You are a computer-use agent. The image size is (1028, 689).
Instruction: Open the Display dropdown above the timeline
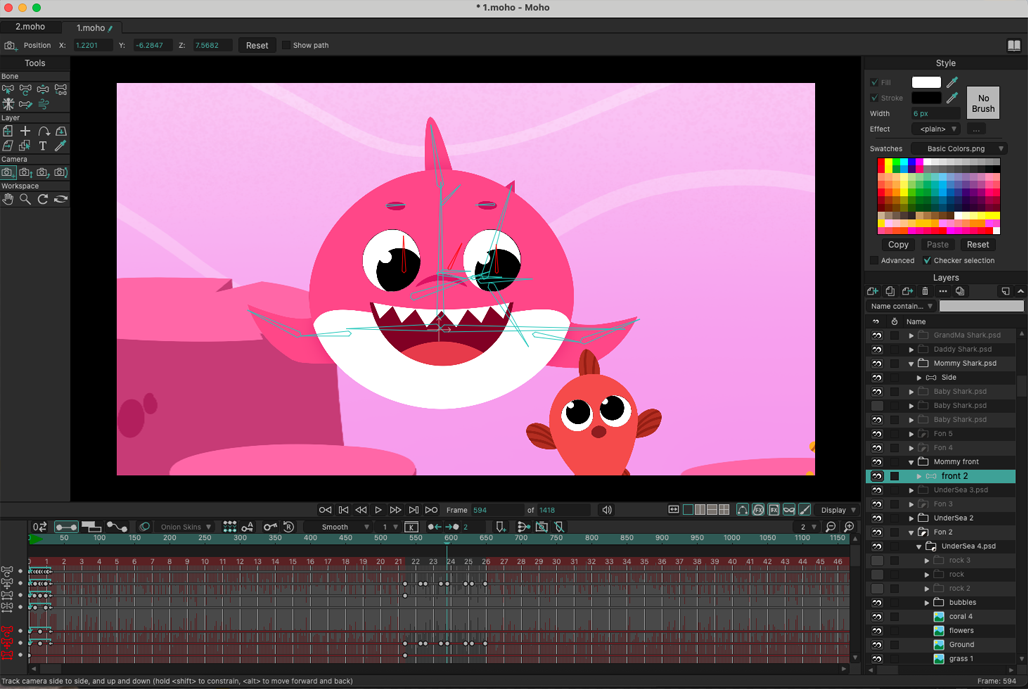(x=838, y=509)
